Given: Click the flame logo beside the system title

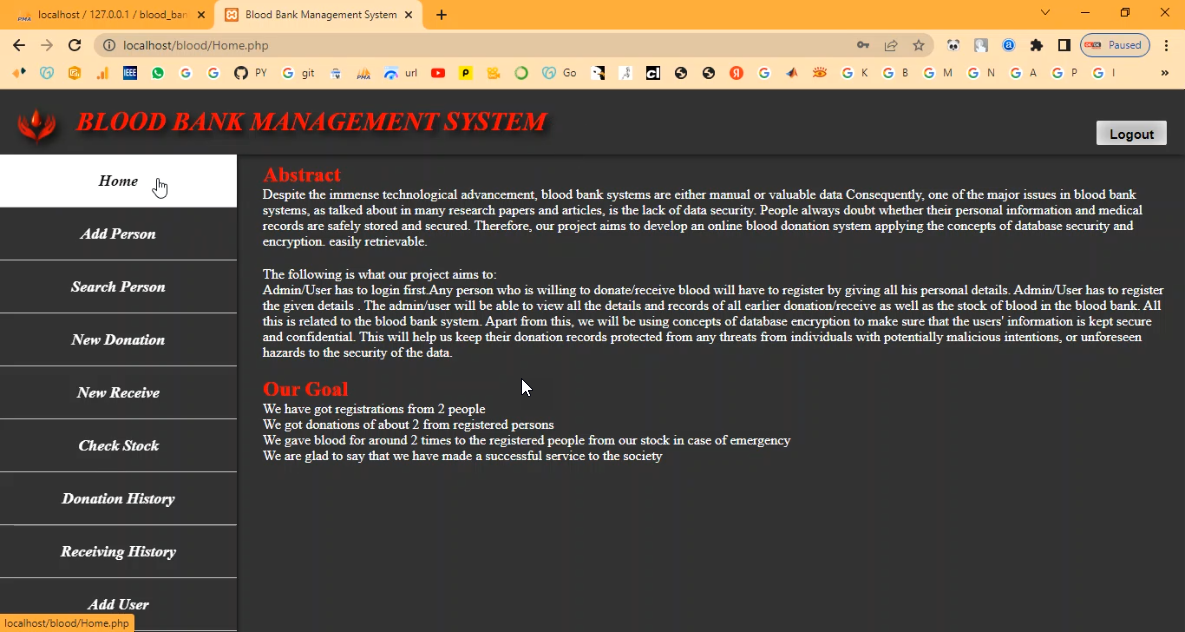Looking at the screenshot, I should coord(37,126).
